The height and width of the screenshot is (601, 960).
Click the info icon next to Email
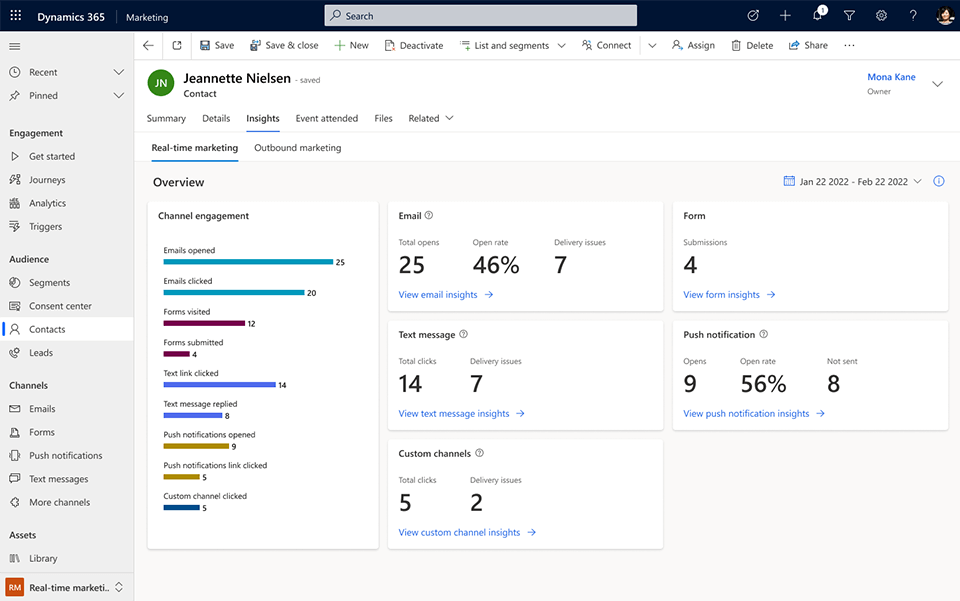(429, 215)
